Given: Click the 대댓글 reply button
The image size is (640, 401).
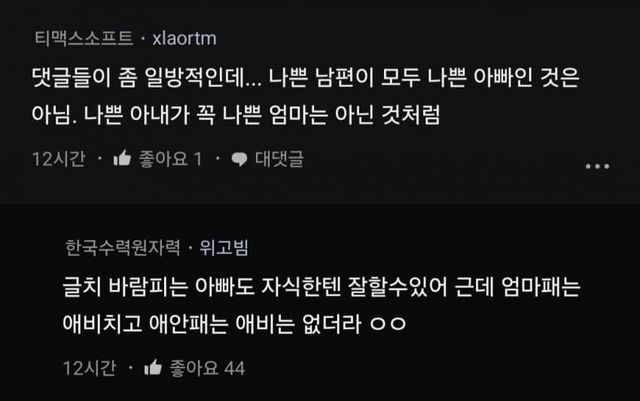Looking at the screenshot, I should point(279,159).
